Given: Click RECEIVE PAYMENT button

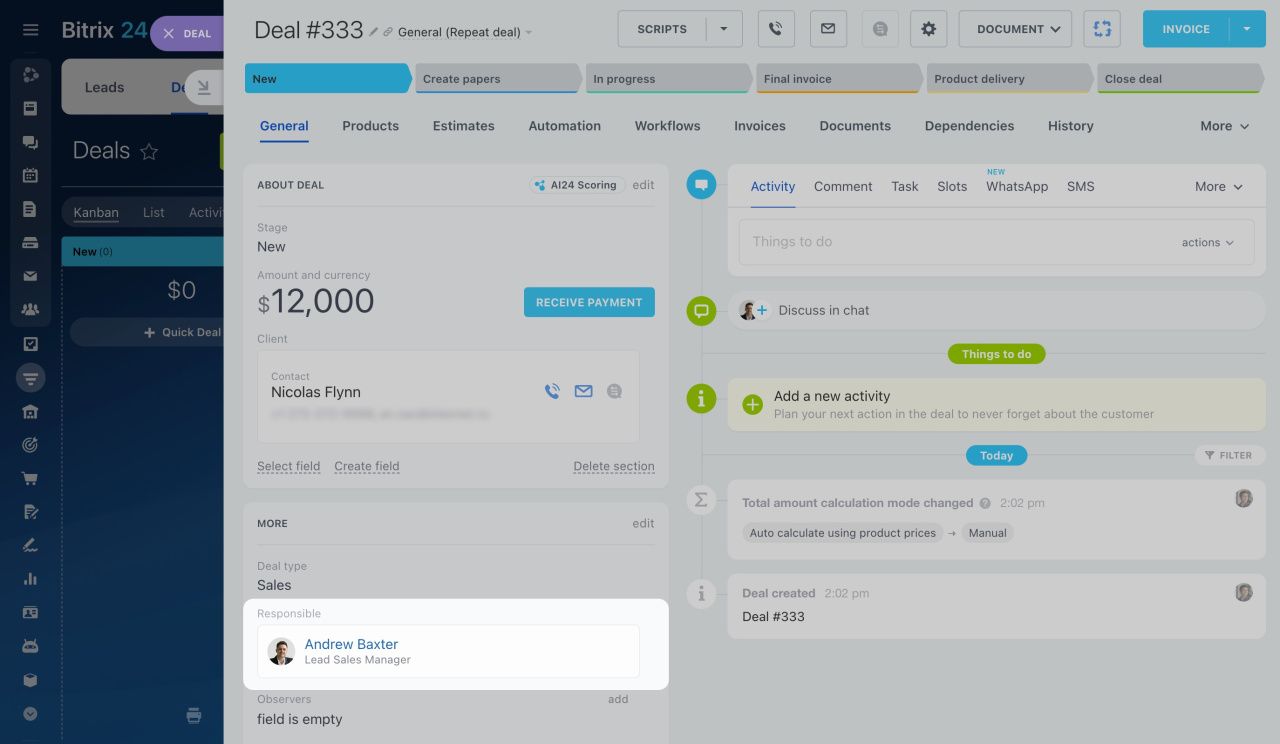Looking at the screenshot, I should (589, 303).
